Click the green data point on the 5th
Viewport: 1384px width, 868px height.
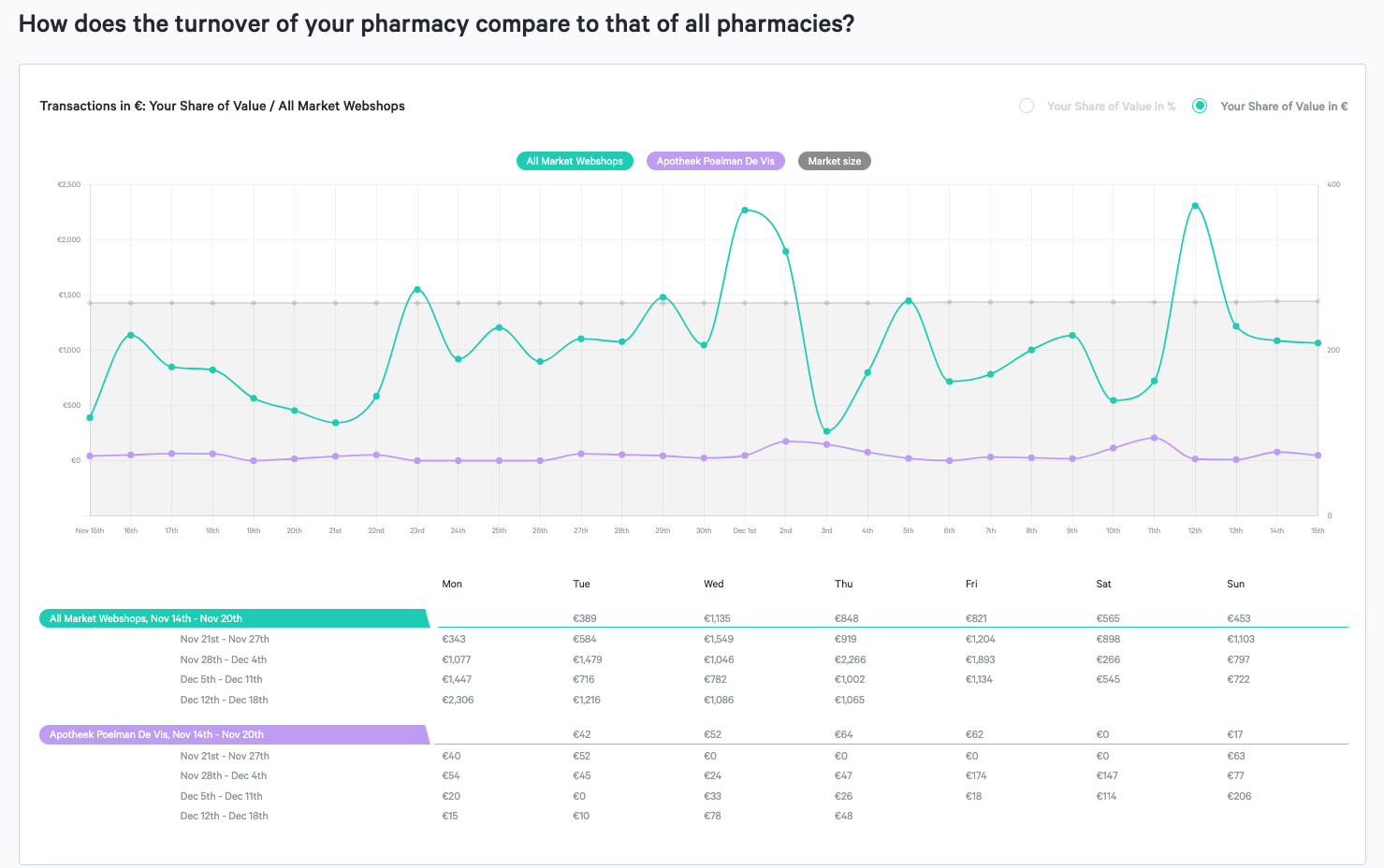click(x=909, y=301)
